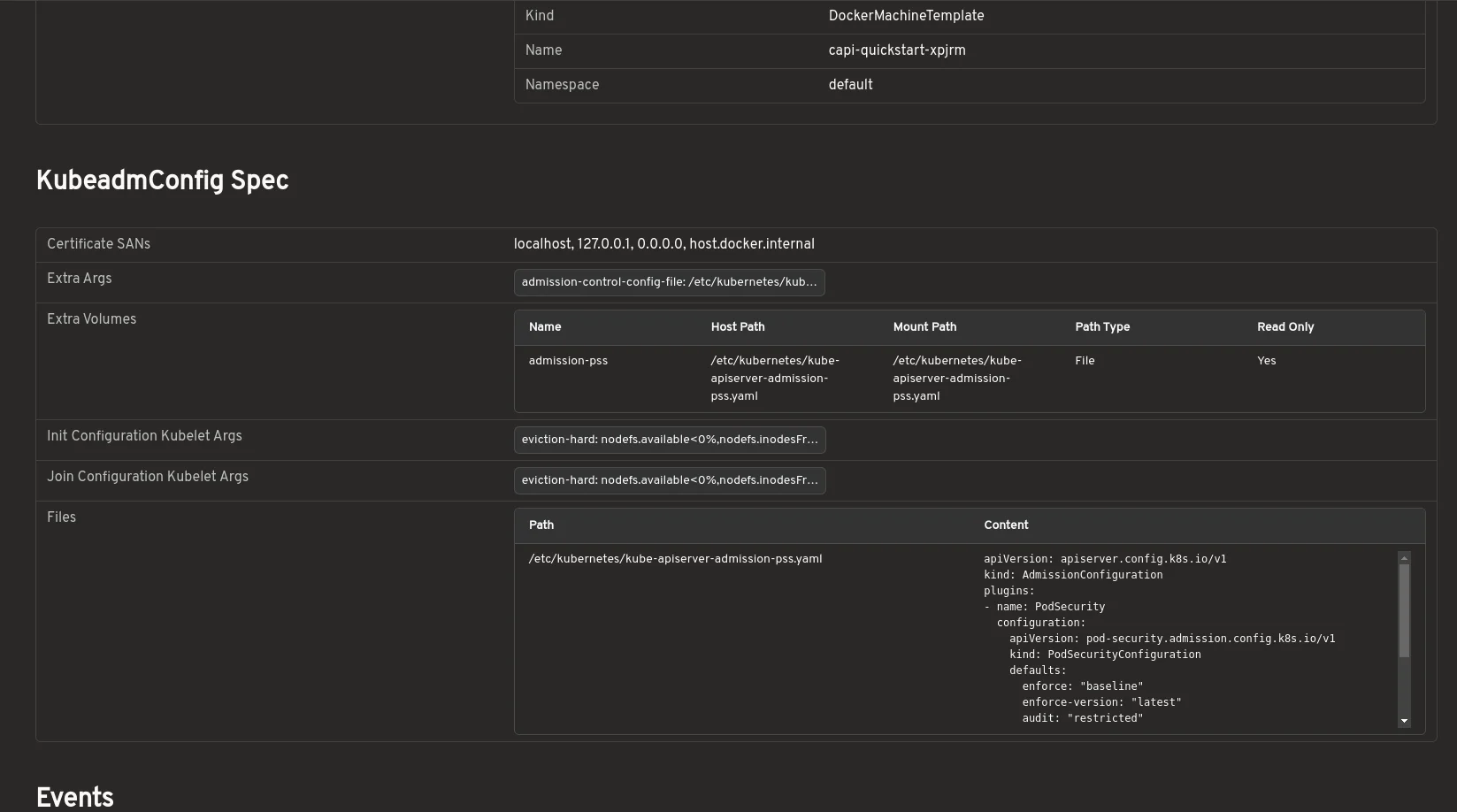Click the Init Configuration Kubelet Args label
Screen dimensions: 1457x812
pyautogui.click(x=144, y=436)
